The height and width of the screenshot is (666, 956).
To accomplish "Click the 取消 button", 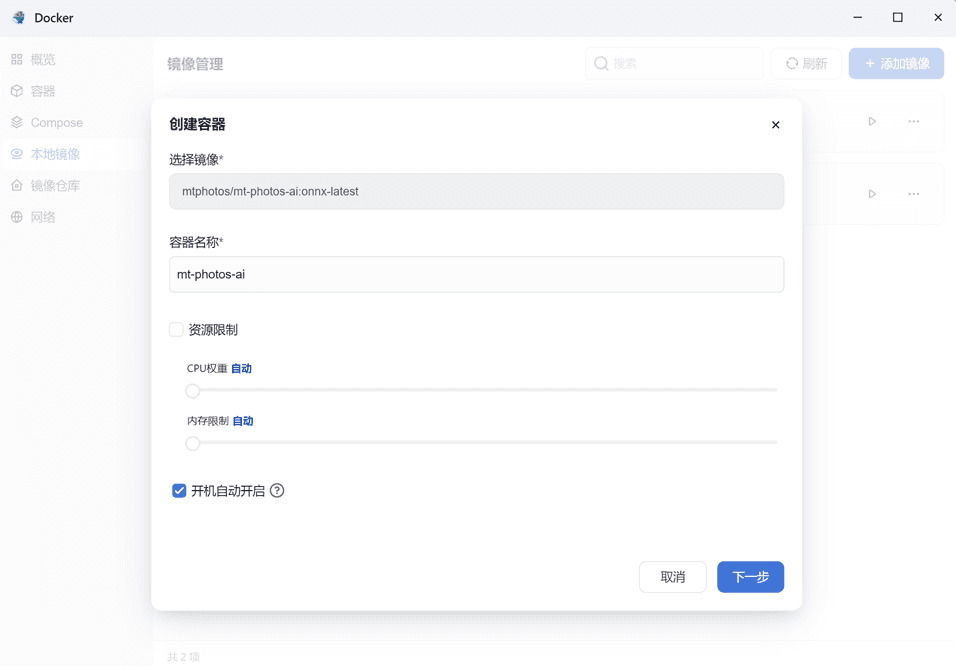I will click(x=672, y=577).
